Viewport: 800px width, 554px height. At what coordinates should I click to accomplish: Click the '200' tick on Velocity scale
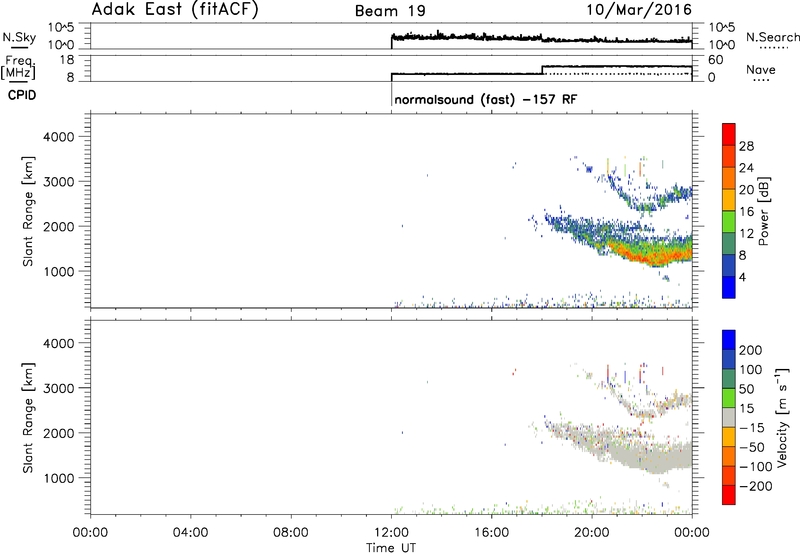pyautogui.click(x=751, y=350)
